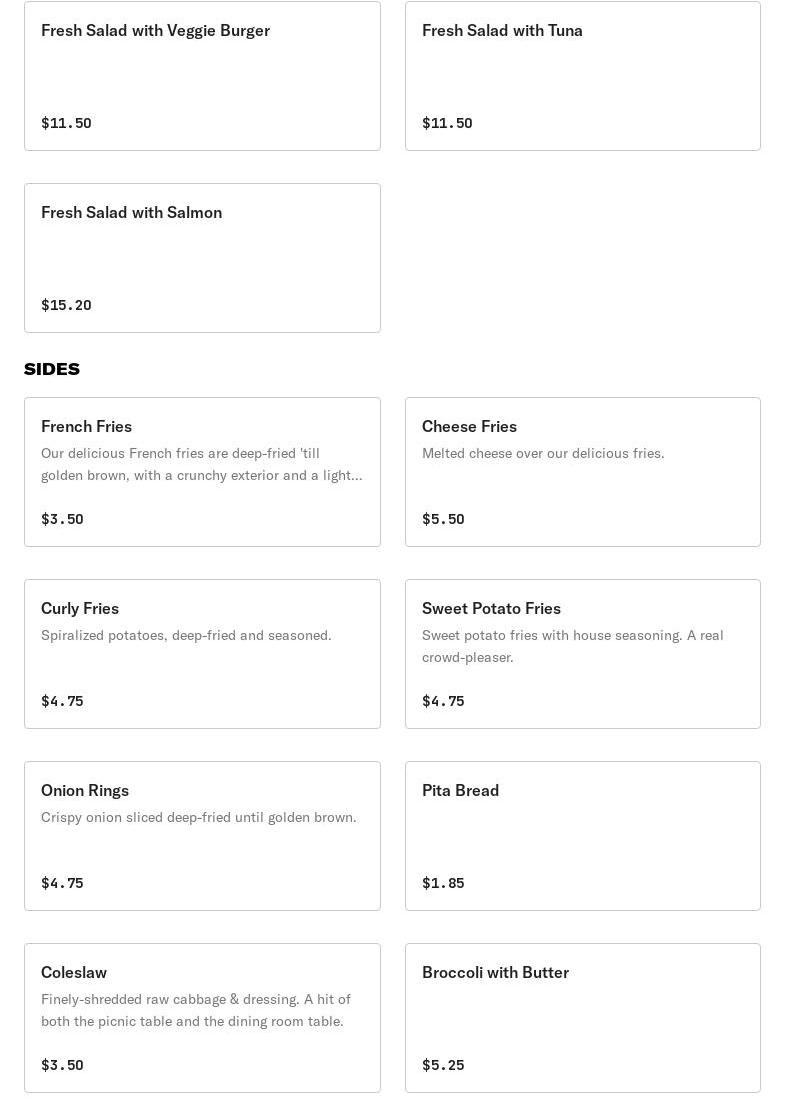Click the SIDES section heading
Screen dimensions: 785x1101
click(x=52, y=369)
